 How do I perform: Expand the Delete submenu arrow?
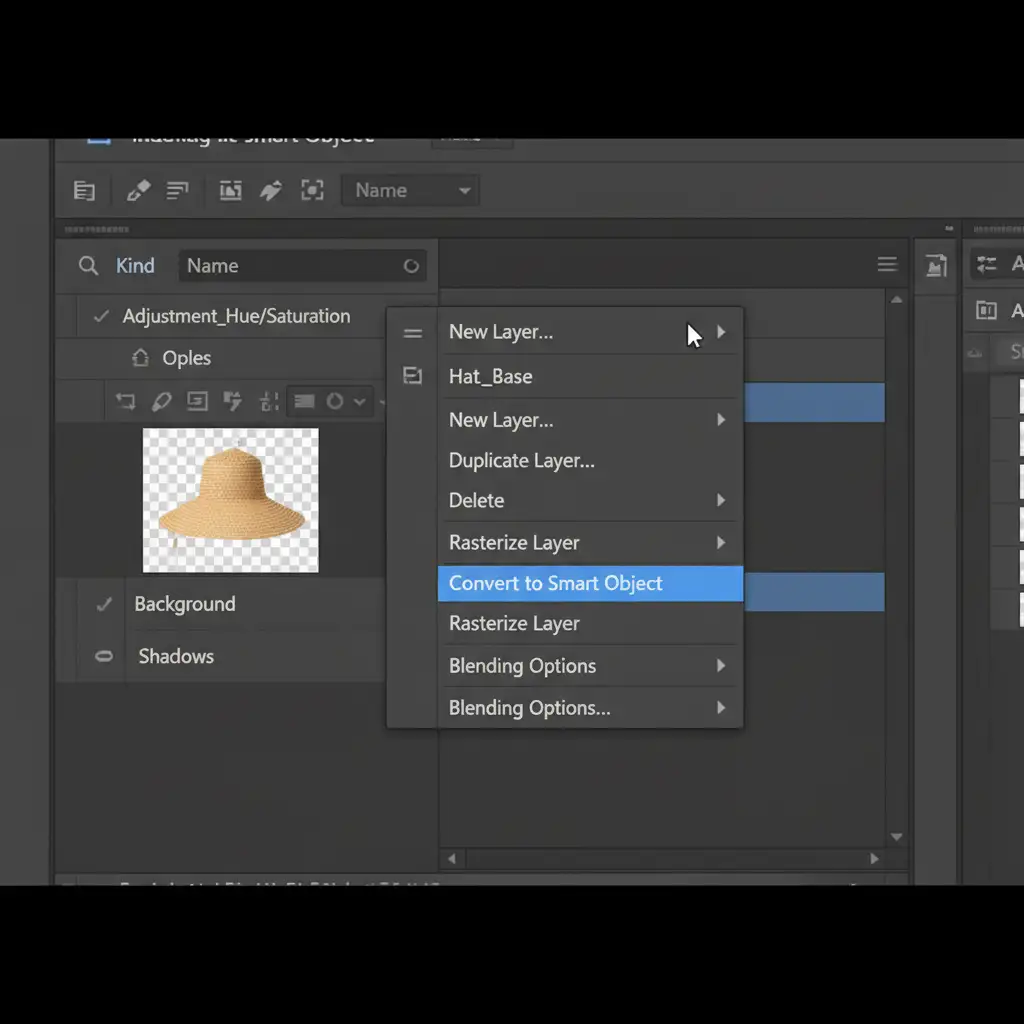pos(720,500)
